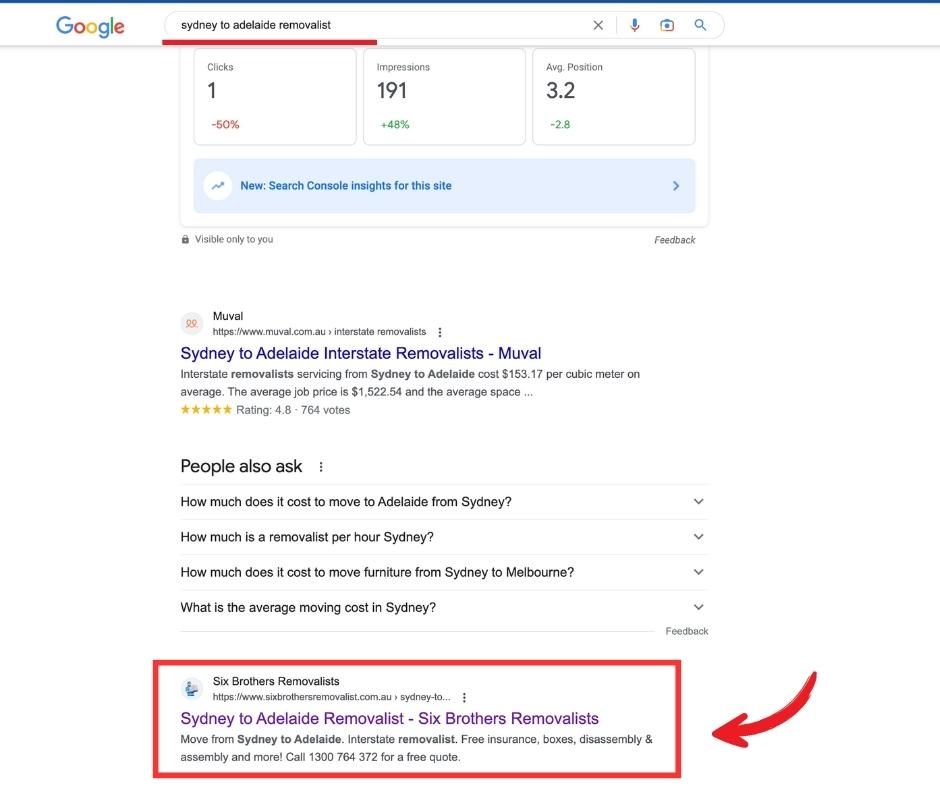
Task: Click the 'Six Brothers Removalists' site name
Action: [x=276, y=681]
